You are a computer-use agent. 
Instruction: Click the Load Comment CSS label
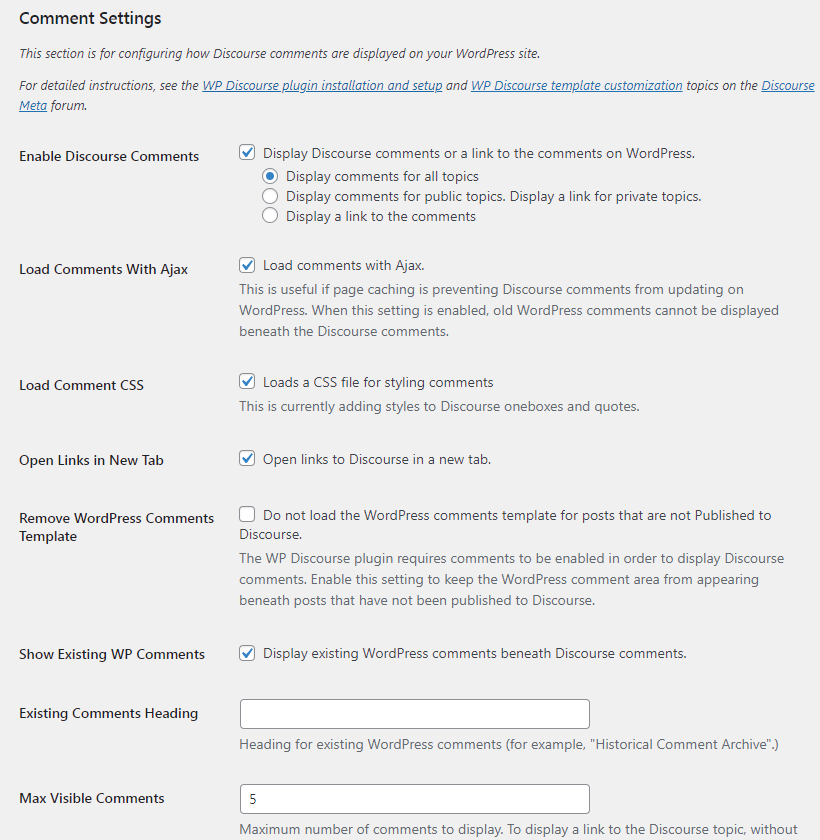point(81,385)
